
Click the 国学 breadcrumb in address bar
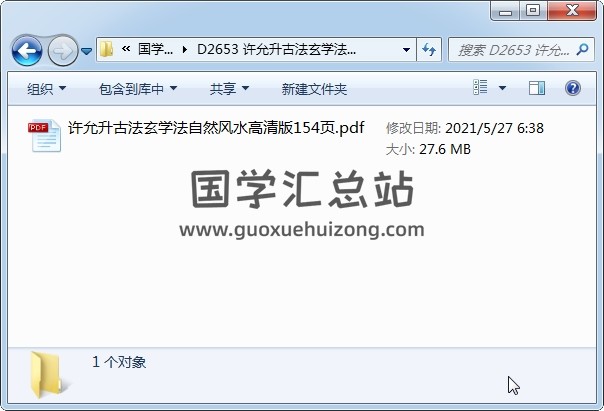(x=155, y=49)
